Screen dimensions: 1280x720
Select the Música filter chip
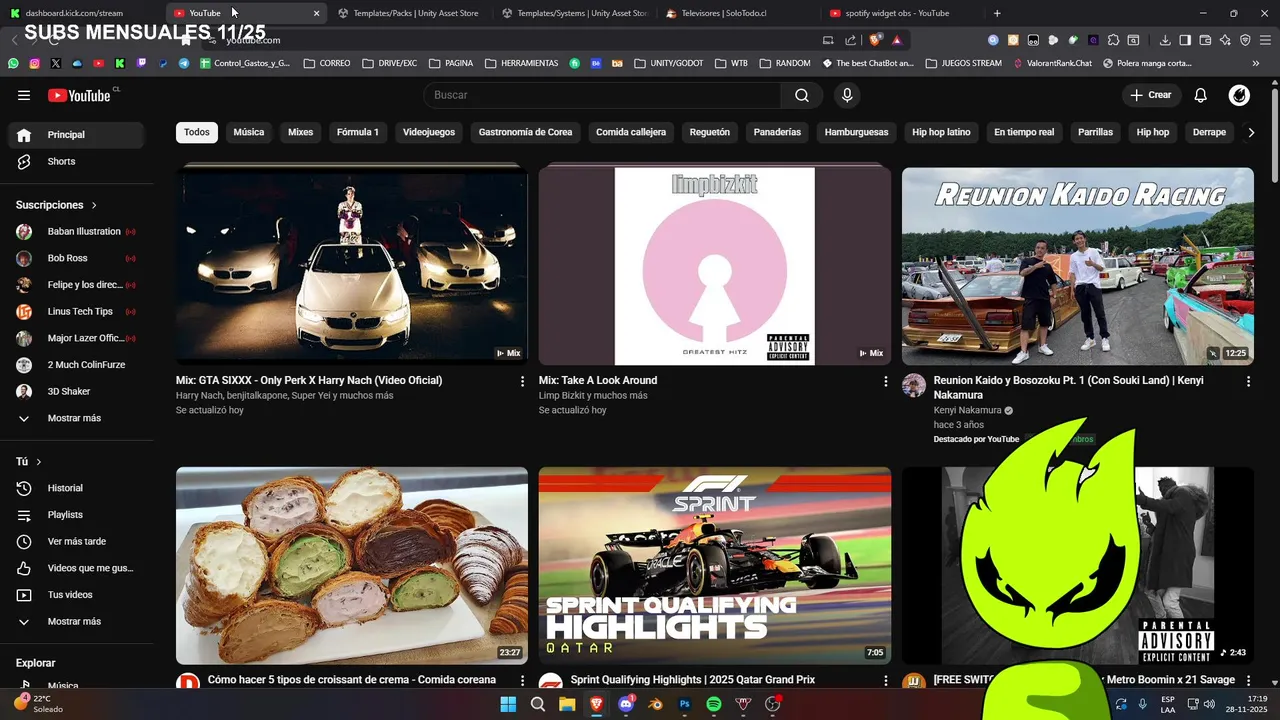pyautogui.click(x=249, y=132)
